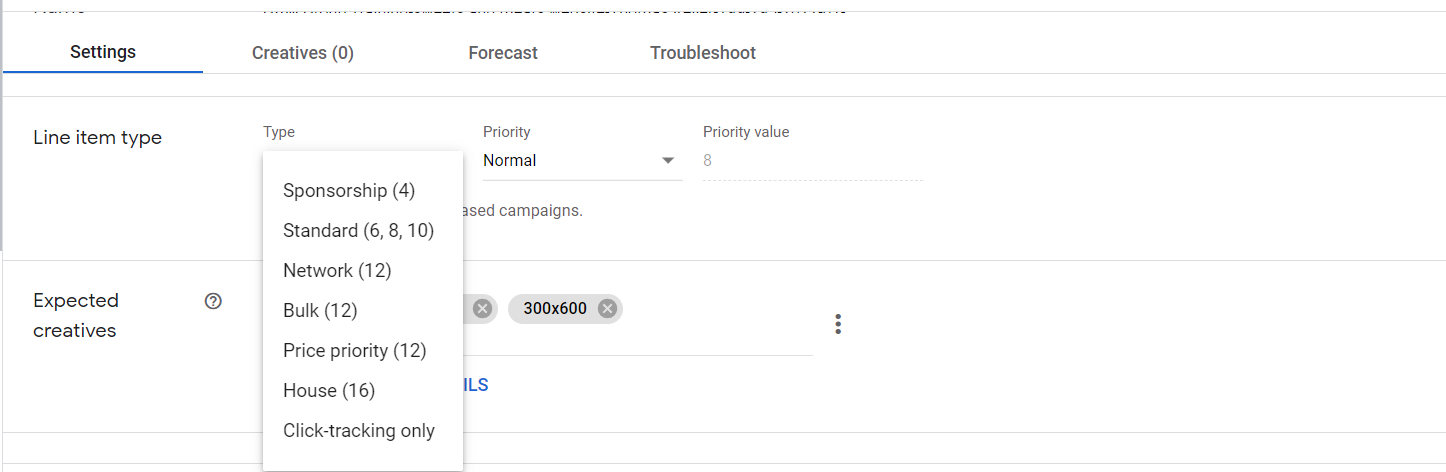The image size is (1446, 472).
Task: Pick the Click-tracking only option
Action: [359, 430]
